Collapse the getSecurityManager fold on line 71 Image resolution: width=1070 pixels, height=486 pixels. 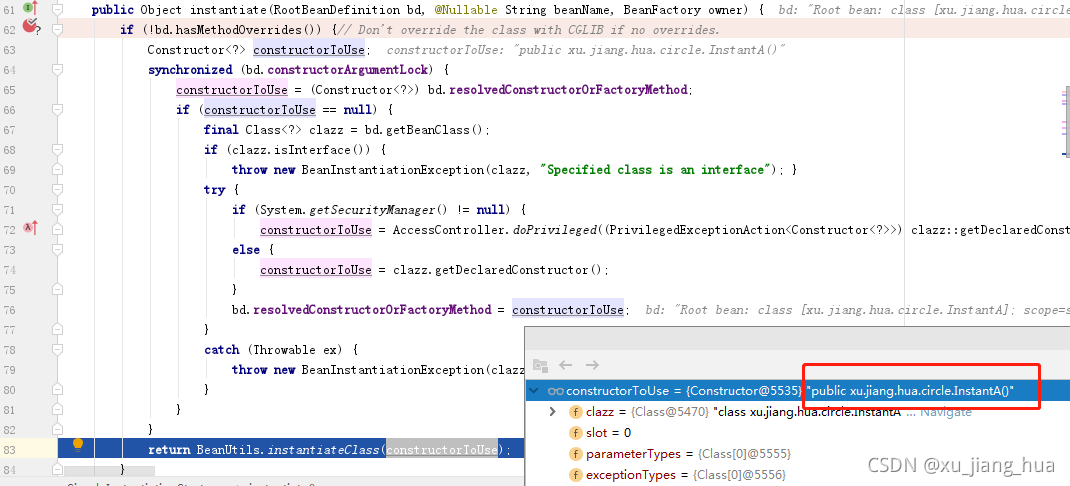pyautogui.click(x=57, y=210)
